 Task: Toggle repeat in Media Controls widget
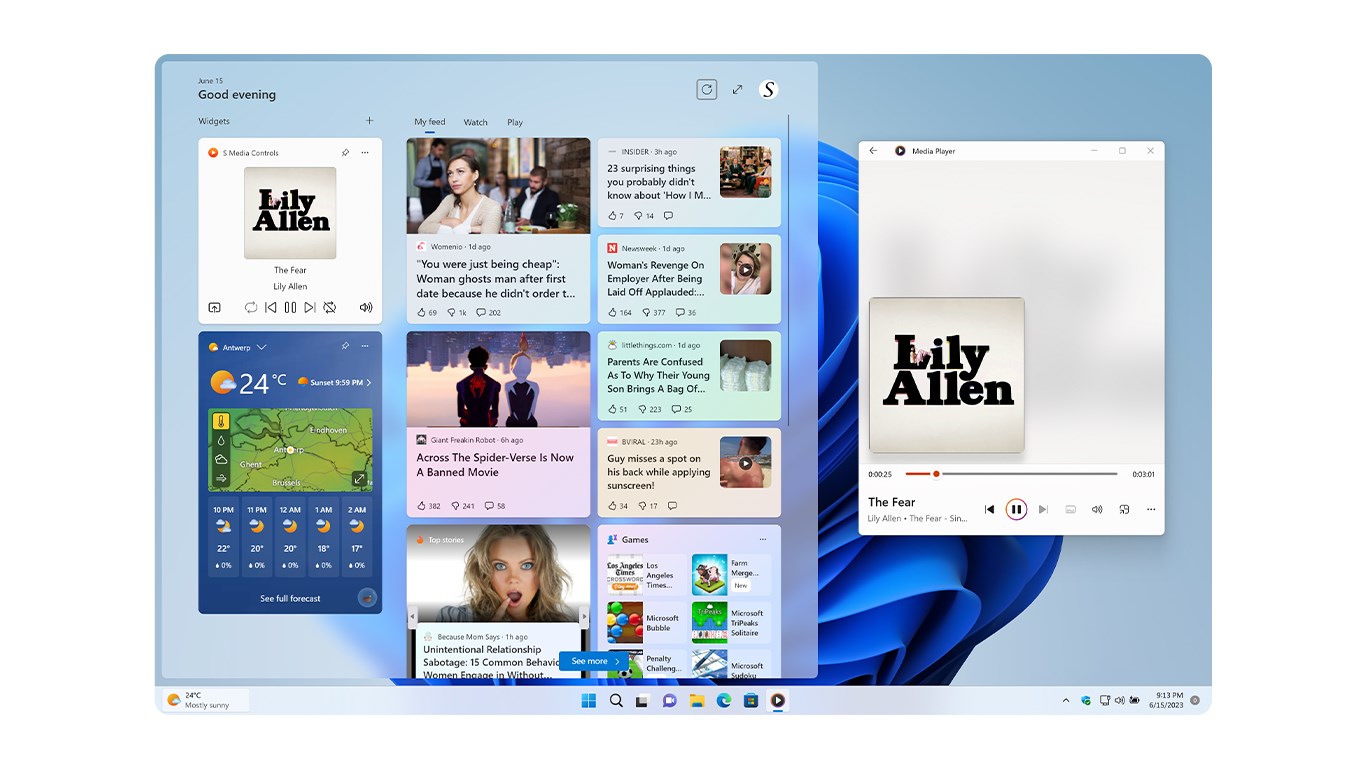(x=251, y=308)
